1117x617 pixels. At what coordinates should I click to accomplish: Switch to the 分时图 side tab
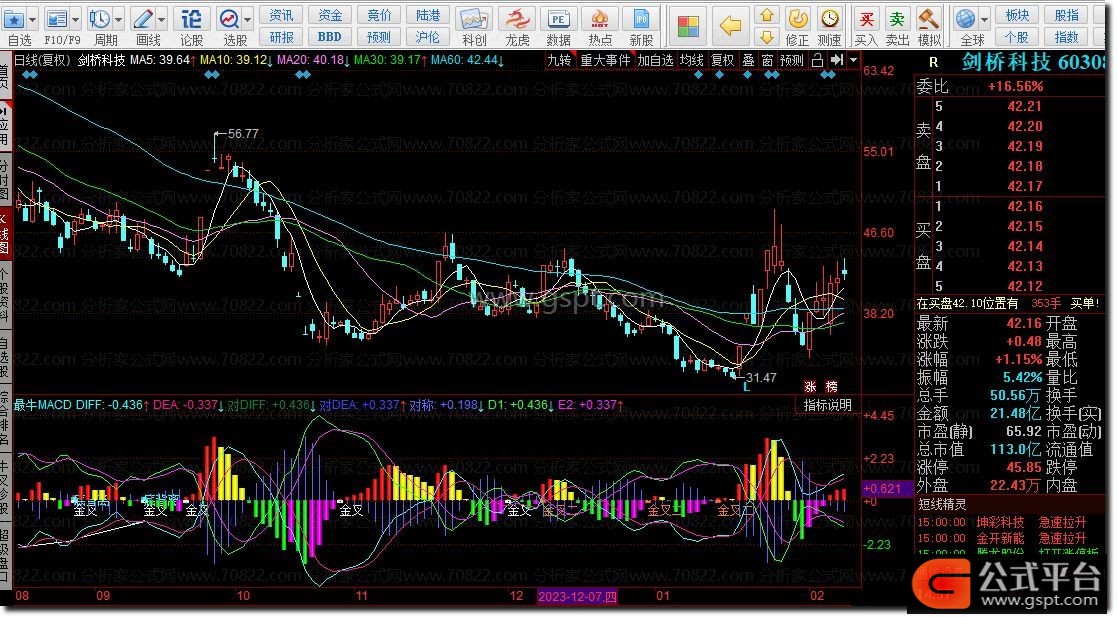pos(4,180)
